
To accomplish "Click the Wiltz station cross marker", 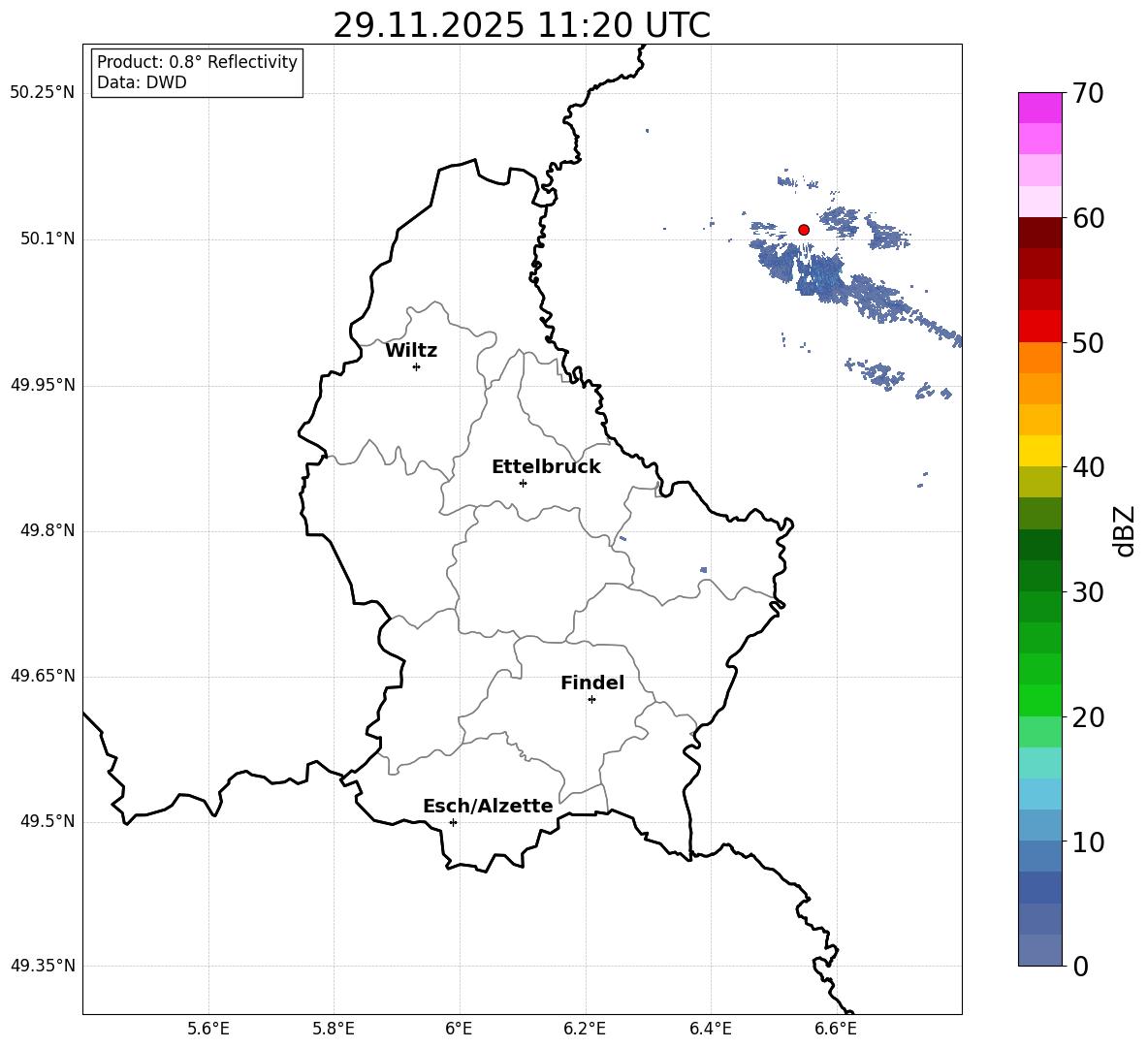I will pyautogui.click(x=417, y=366).
